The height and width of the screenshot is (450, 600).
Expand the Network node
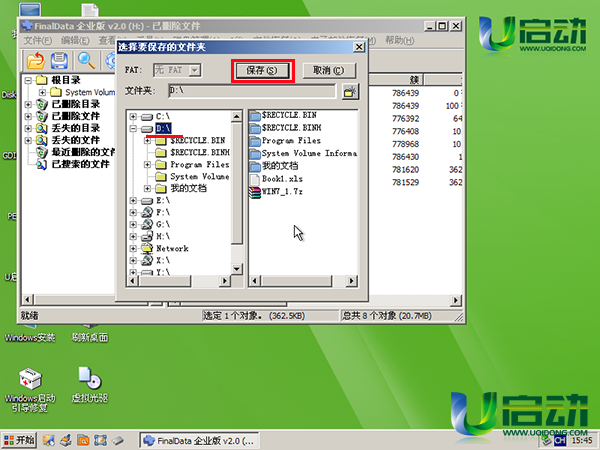tap(133, 249)
